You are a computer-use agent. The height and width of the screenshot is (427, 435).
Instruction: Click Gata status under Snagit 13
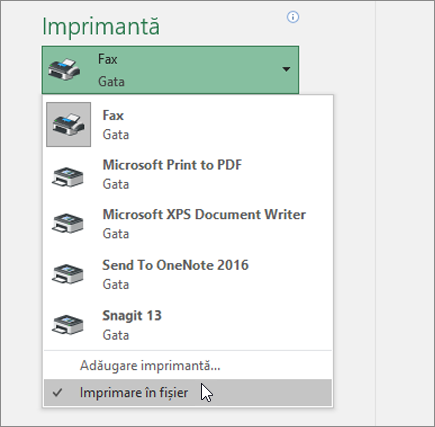(116, 335)
